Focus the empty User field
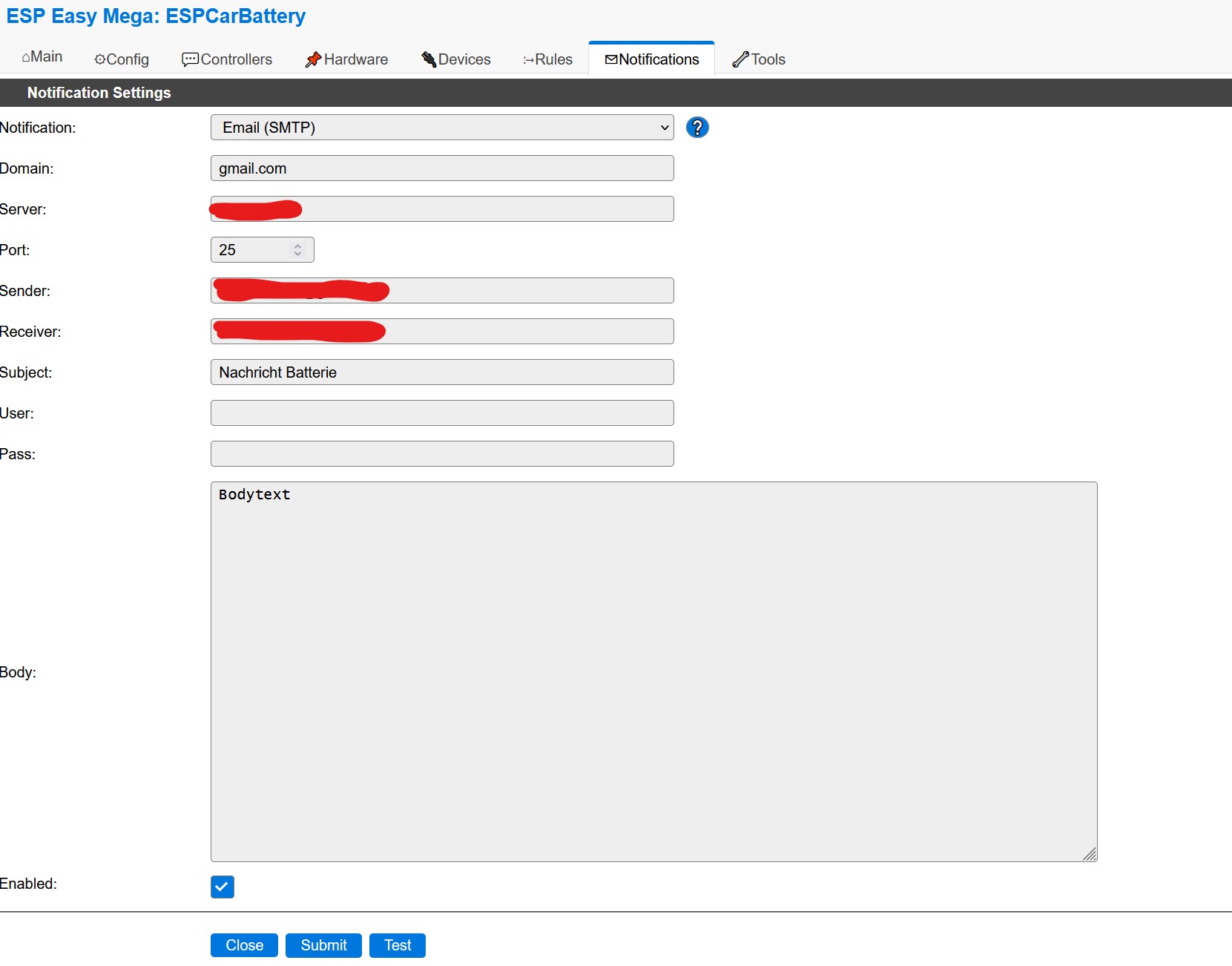 [x=442, y=413]
